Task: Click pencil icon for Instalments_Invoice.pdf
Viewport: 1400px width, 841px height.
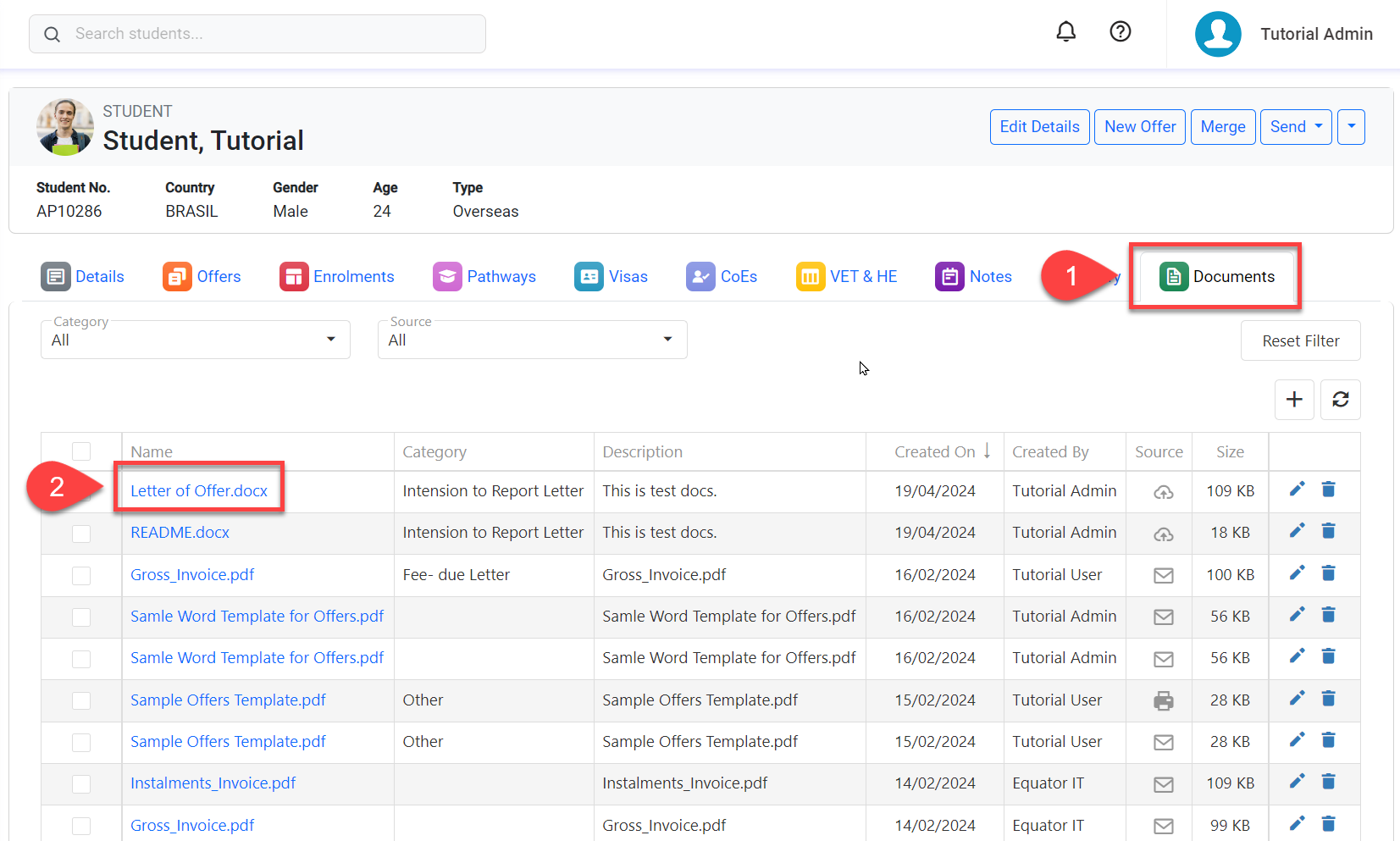Action: coord(1297,782)
